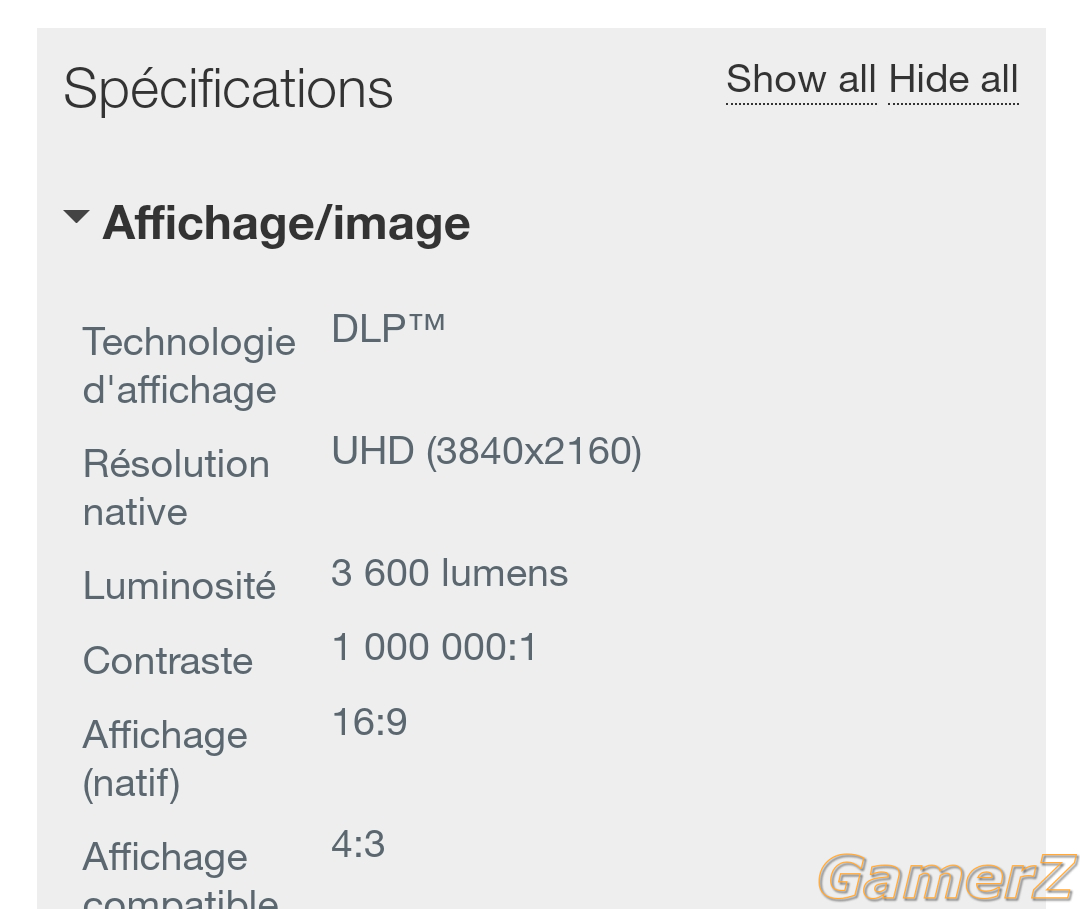Image resolution: width=1080 pixels, height=909 pixels.
Task: Click the Spécifications heading
Action: 228,89
